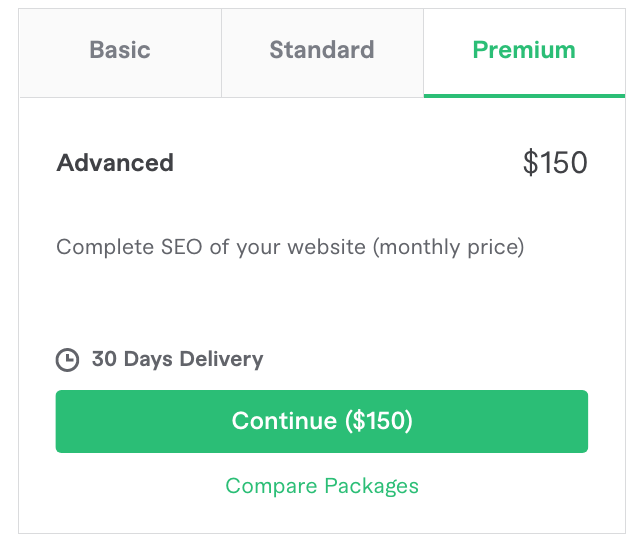Tap the delivery time clock symbol
The image size is (635, 545).
click(x=67, y=360)
